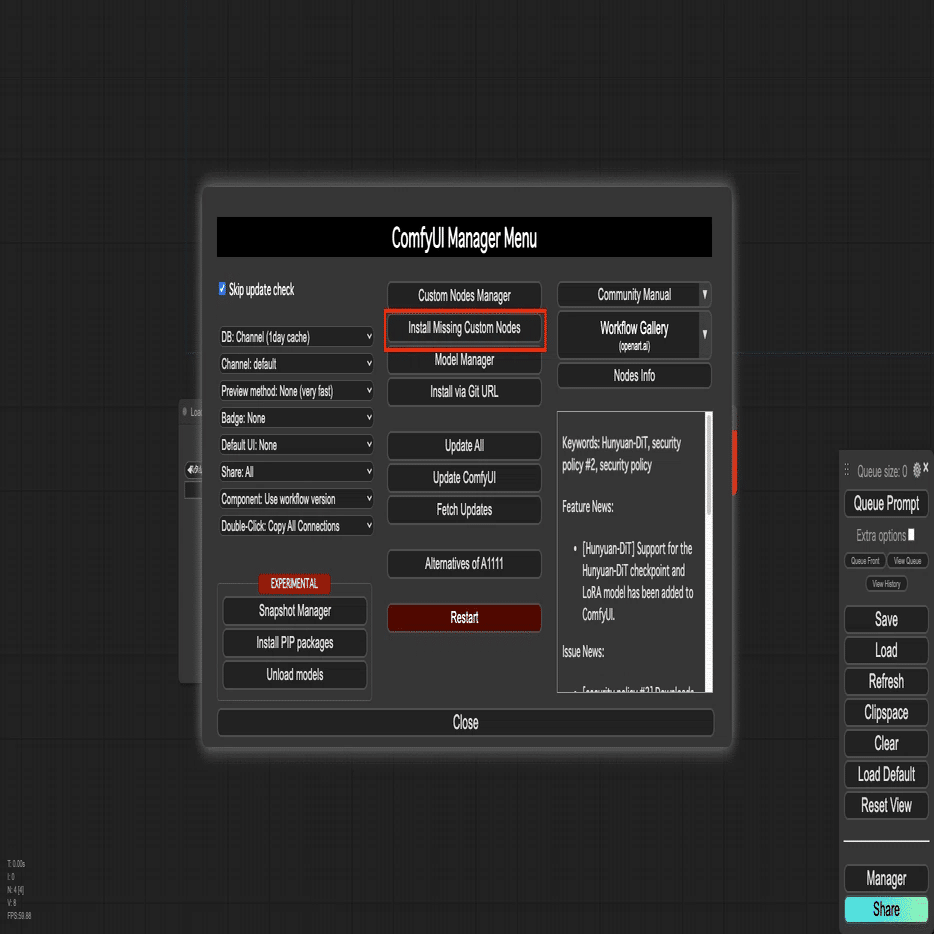Click the news panel scrollbar

708,465
